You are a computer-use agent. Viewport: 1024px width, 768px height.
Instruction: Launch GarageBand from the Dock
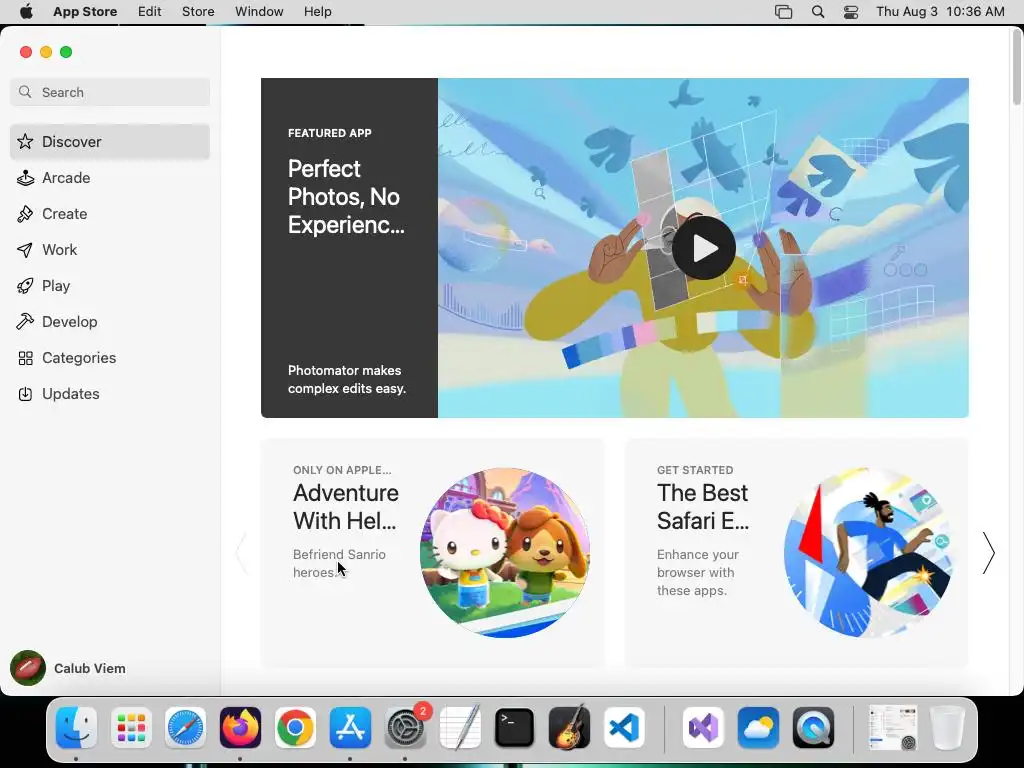[569, 728]
